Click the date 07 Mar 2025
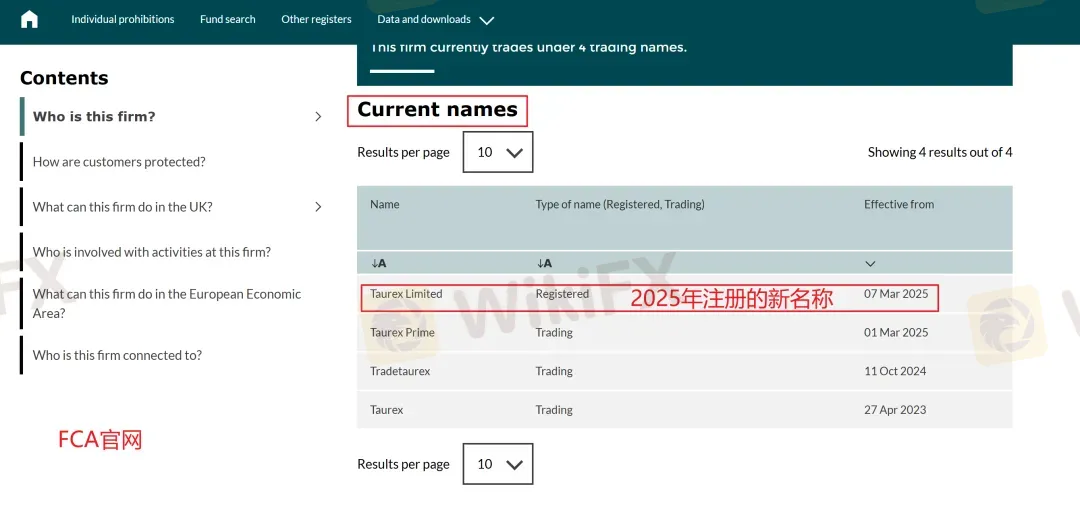 pos(896,293)
